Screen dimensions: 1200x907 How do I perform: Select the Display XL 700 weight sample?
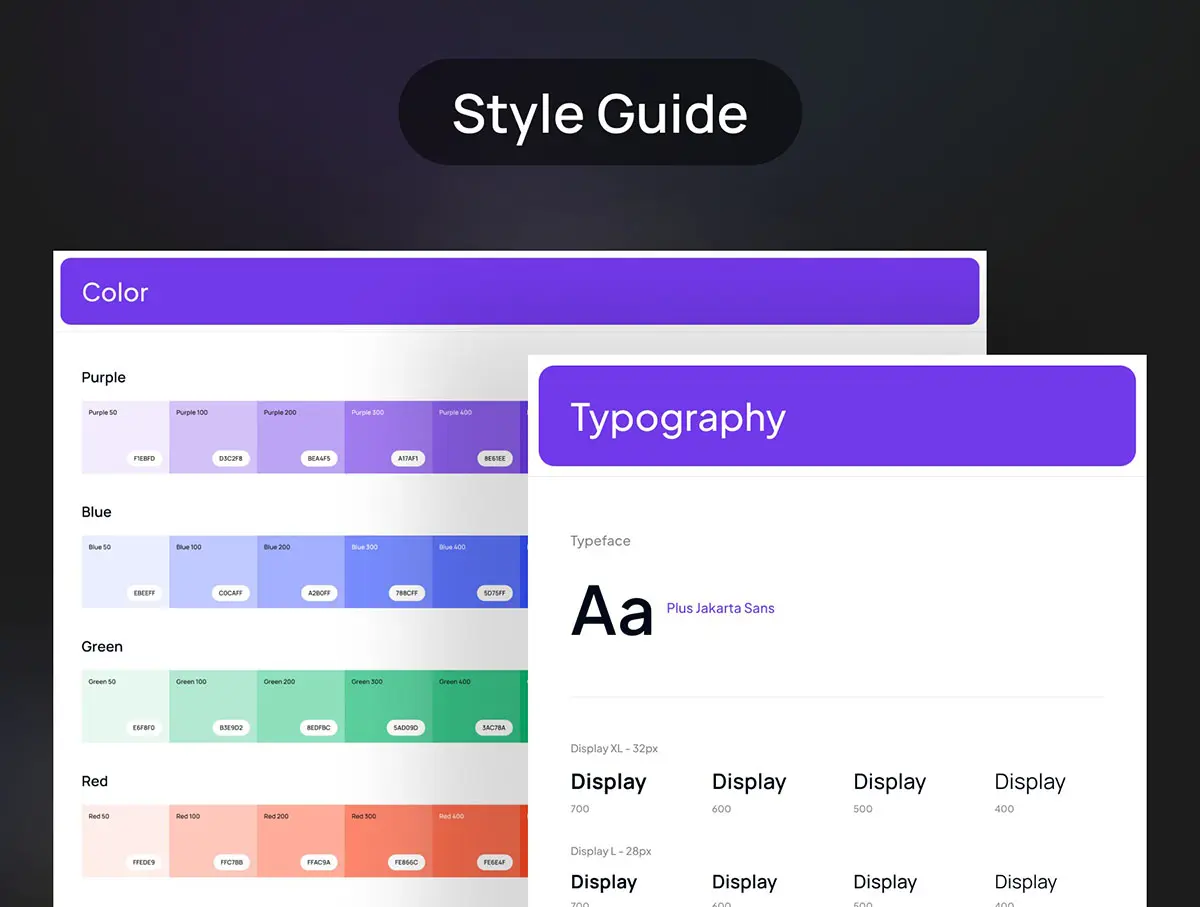click(608, 782)
